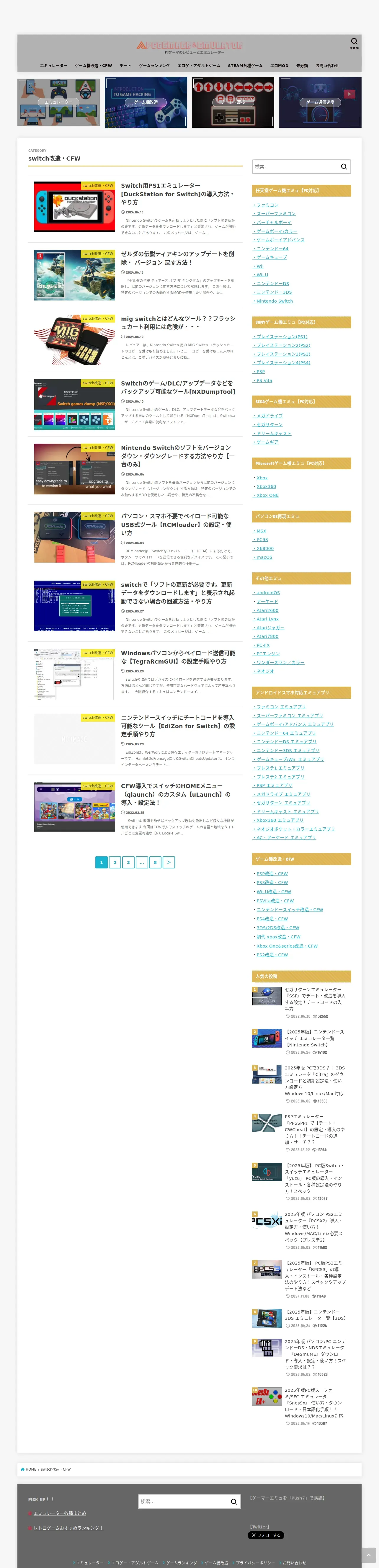Image resolution: width=379 pixels, height=1568 pixels.
Task: Open the ゲーム機改造 banner image
Action: [146, 102]
